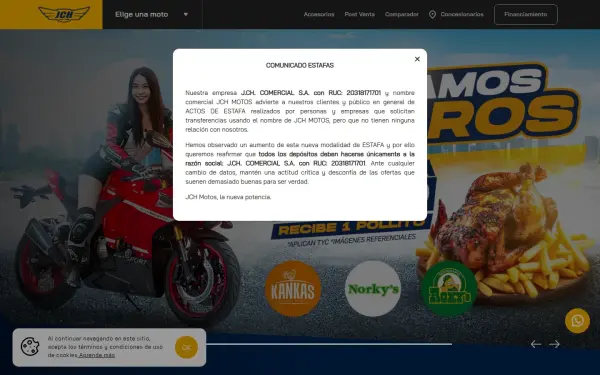The width and height of the screenshot is (600, 375).
Task: Click the COMUNICADO ESTAFAS heading
Action: (x=300, y=65)
